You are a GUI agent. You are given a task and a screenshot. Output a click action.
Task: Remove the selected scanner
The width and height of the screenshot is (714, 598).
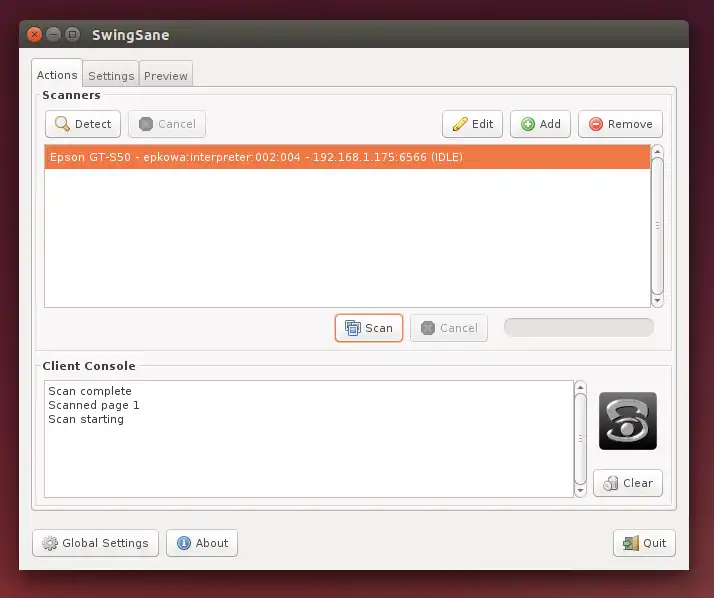[620, 124]
